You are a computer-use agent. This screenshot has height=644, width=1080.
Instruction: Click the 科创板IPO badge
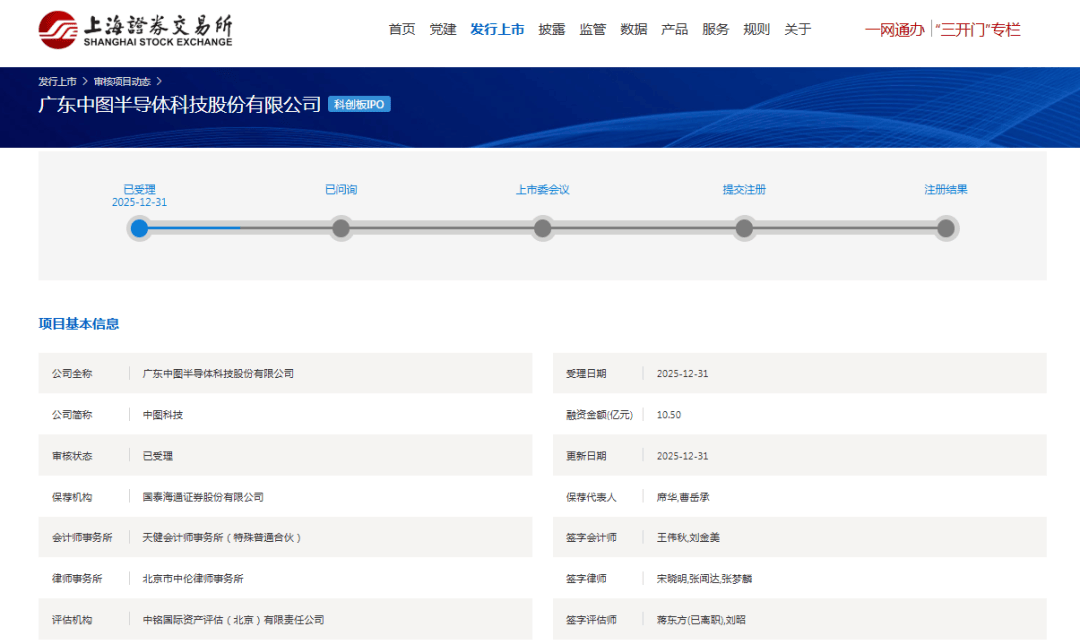click(359, 104)
